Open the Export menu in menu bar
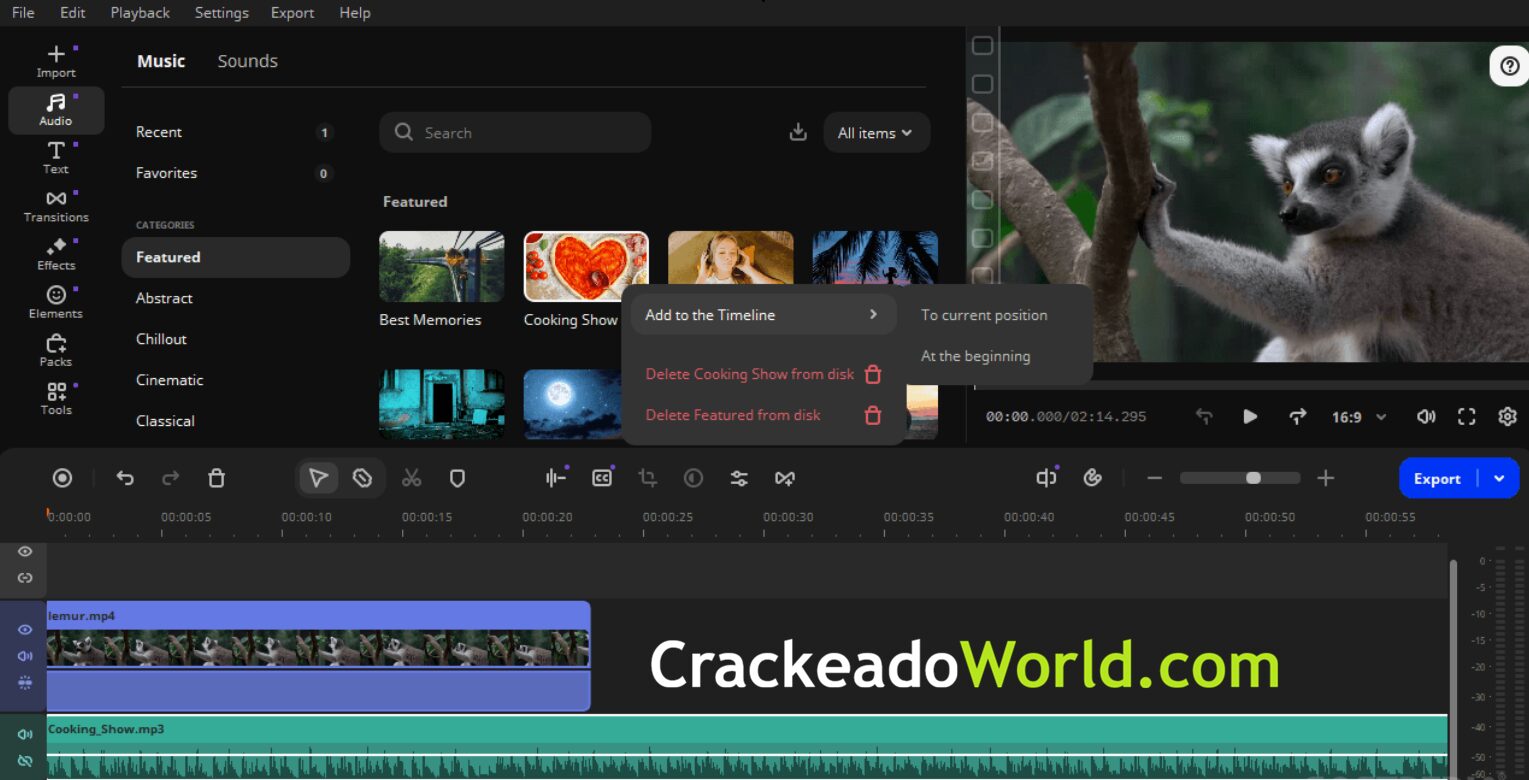Viewport: 1529px width, 780px height. tap(292, 13)
